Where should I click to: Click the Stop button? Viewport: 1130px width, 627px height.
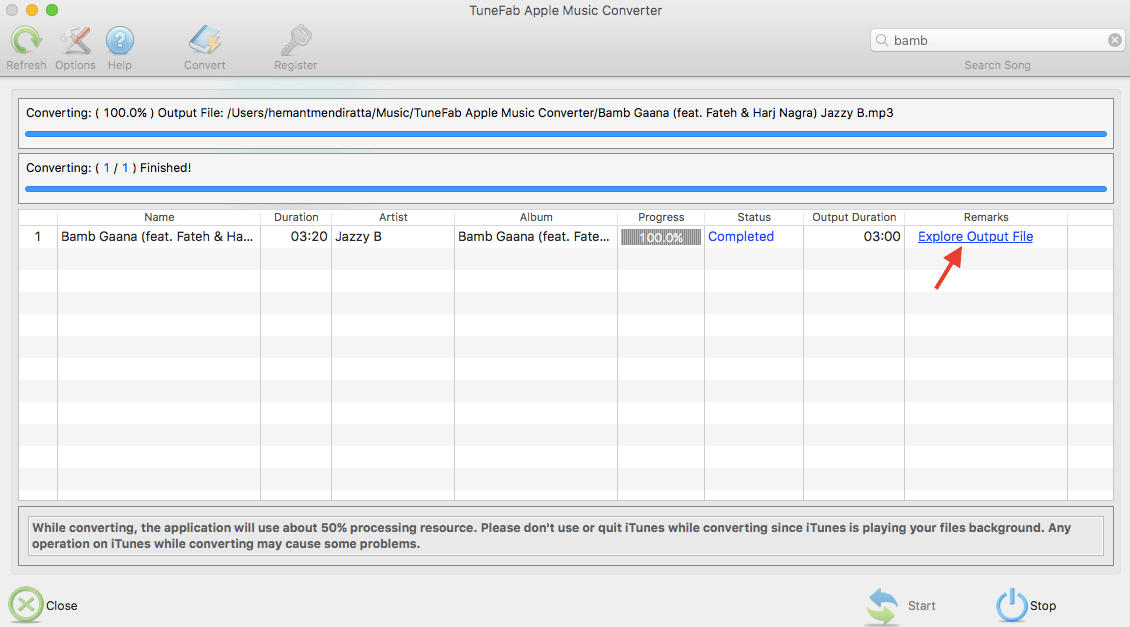pos(1026,605)
